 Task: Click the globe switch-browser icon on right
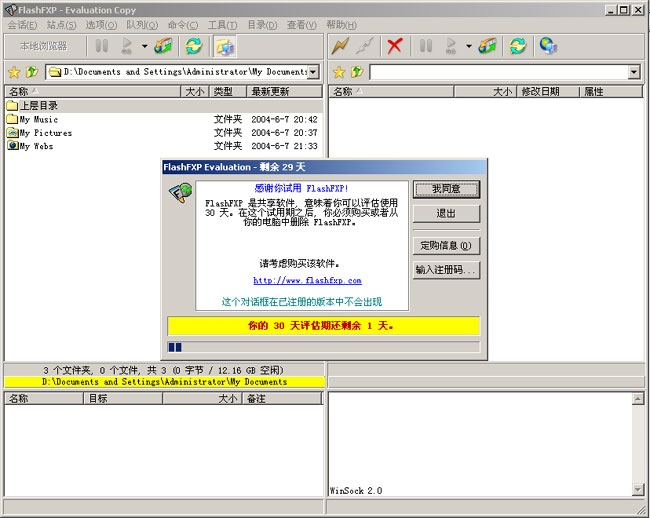click(548, 46)
